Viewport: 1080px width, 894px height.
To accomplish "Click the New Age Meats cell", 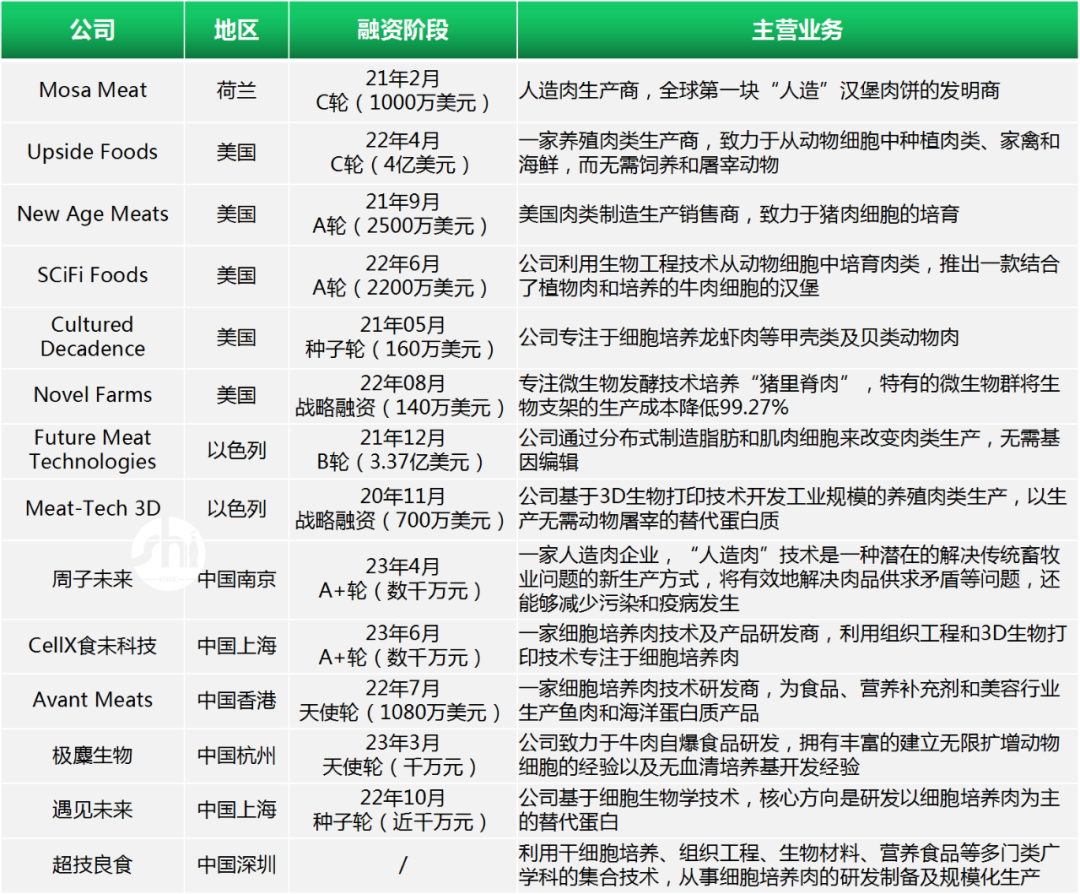I will [92, 214].
